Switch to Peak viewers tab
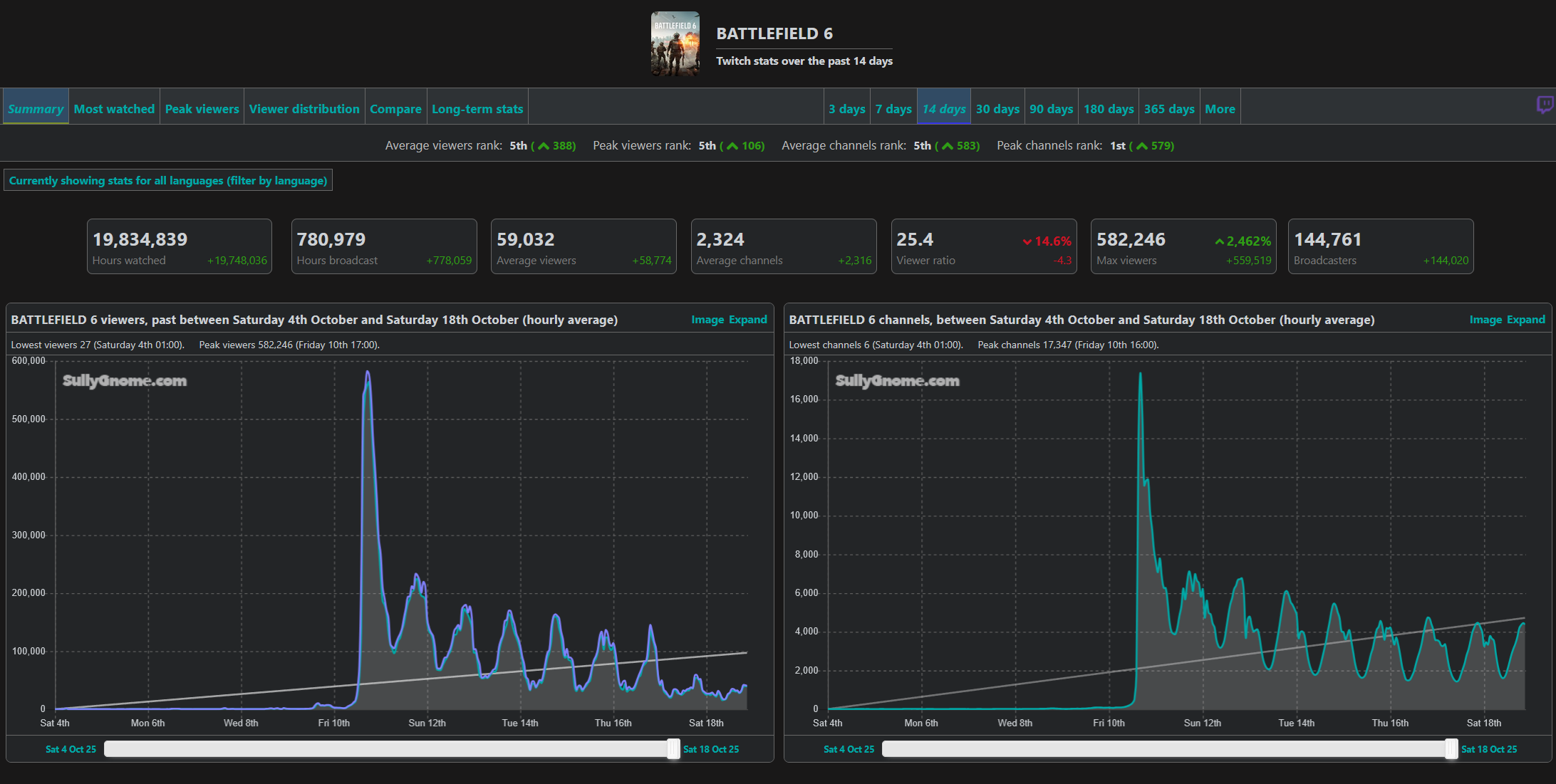The height and width of the screenshot is (784, 1556). 202,109
